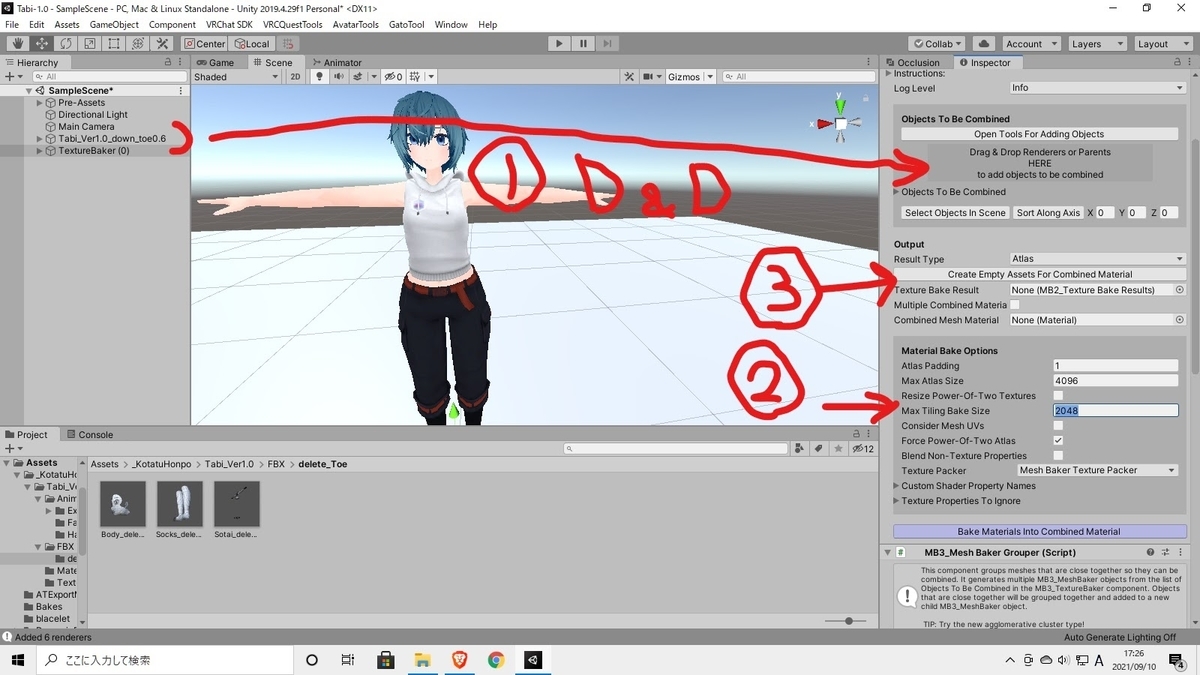Open Shaded draw mode dropdown
1200x675 pixels.
tap(238, 77)
